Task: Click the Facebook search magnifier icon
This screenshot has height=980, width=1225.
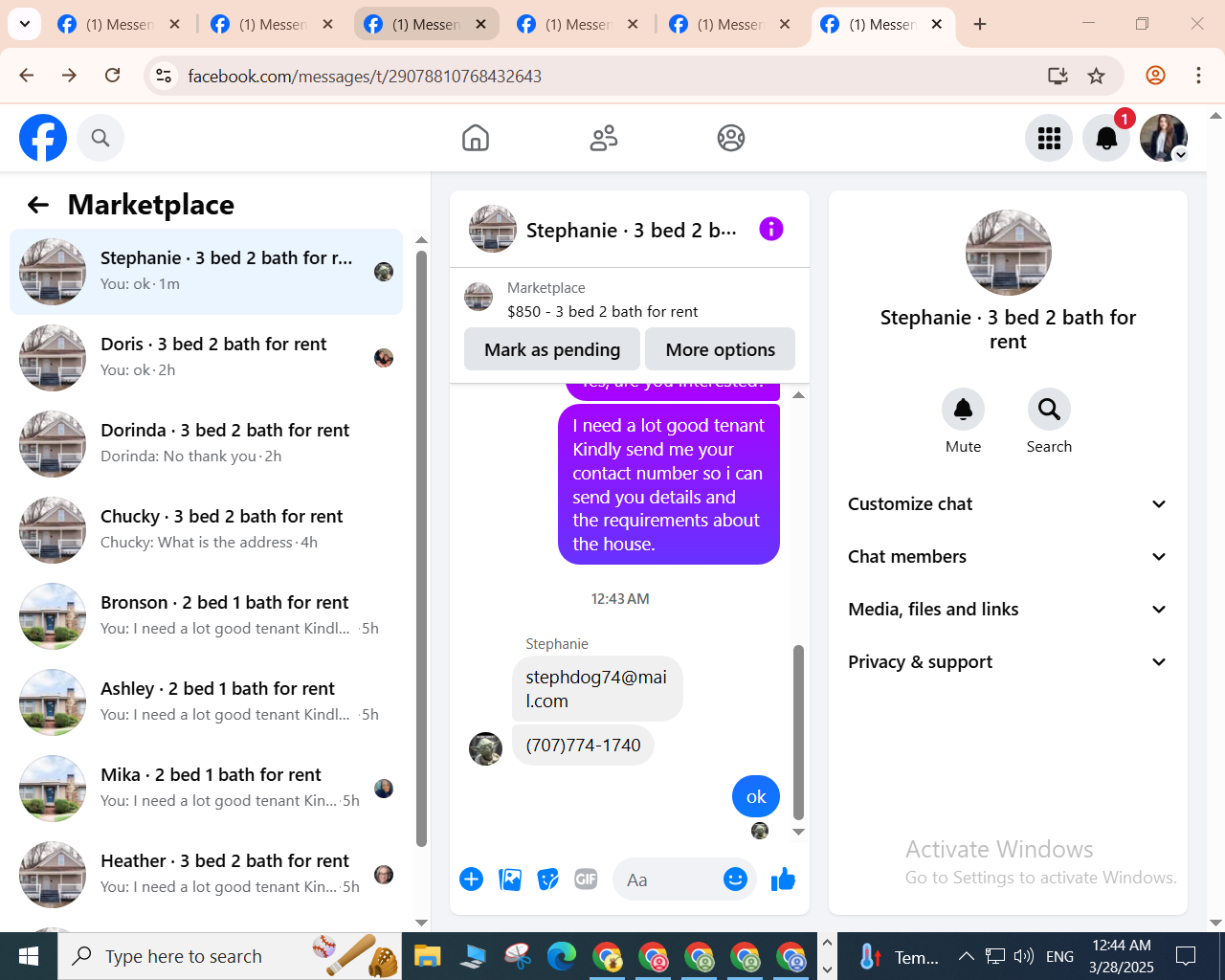Action: click(100, 138)
